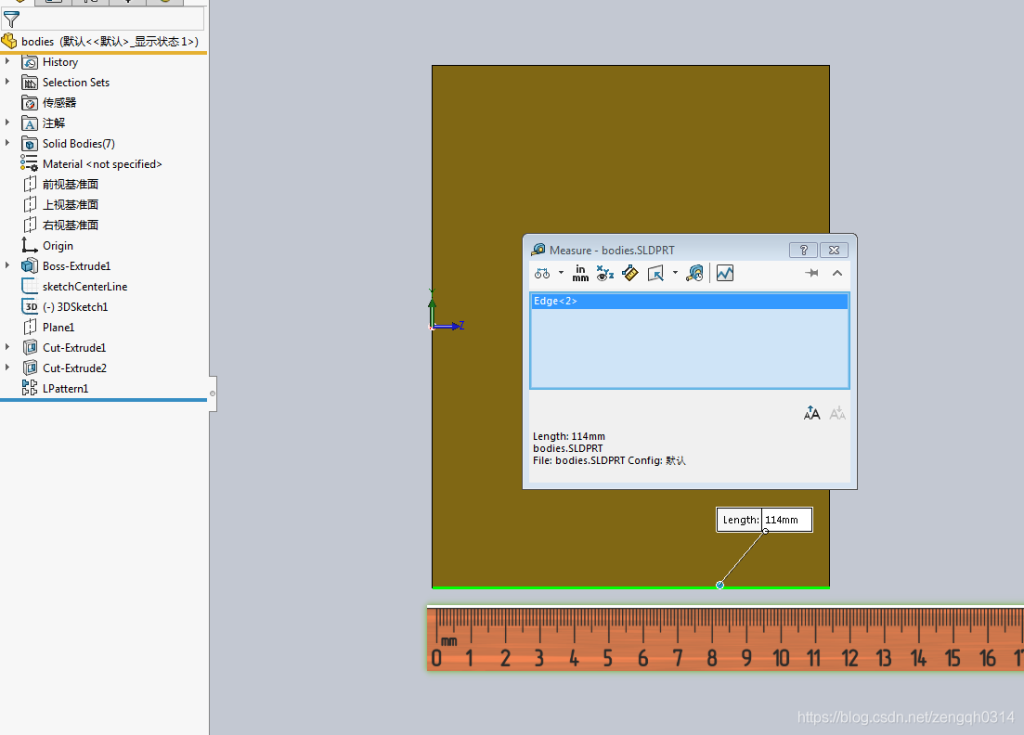Expand the Cut-Extrude1 feature
The image size is (1024, 735).
click(x=7, y=347)
